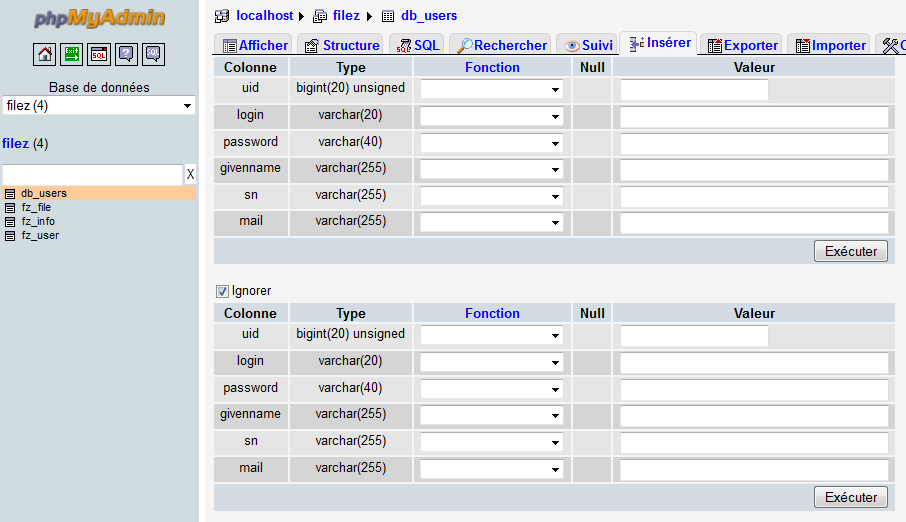Click the first password Valeur input field
This screenshot has height=522, width=906.
pos(754,144)
